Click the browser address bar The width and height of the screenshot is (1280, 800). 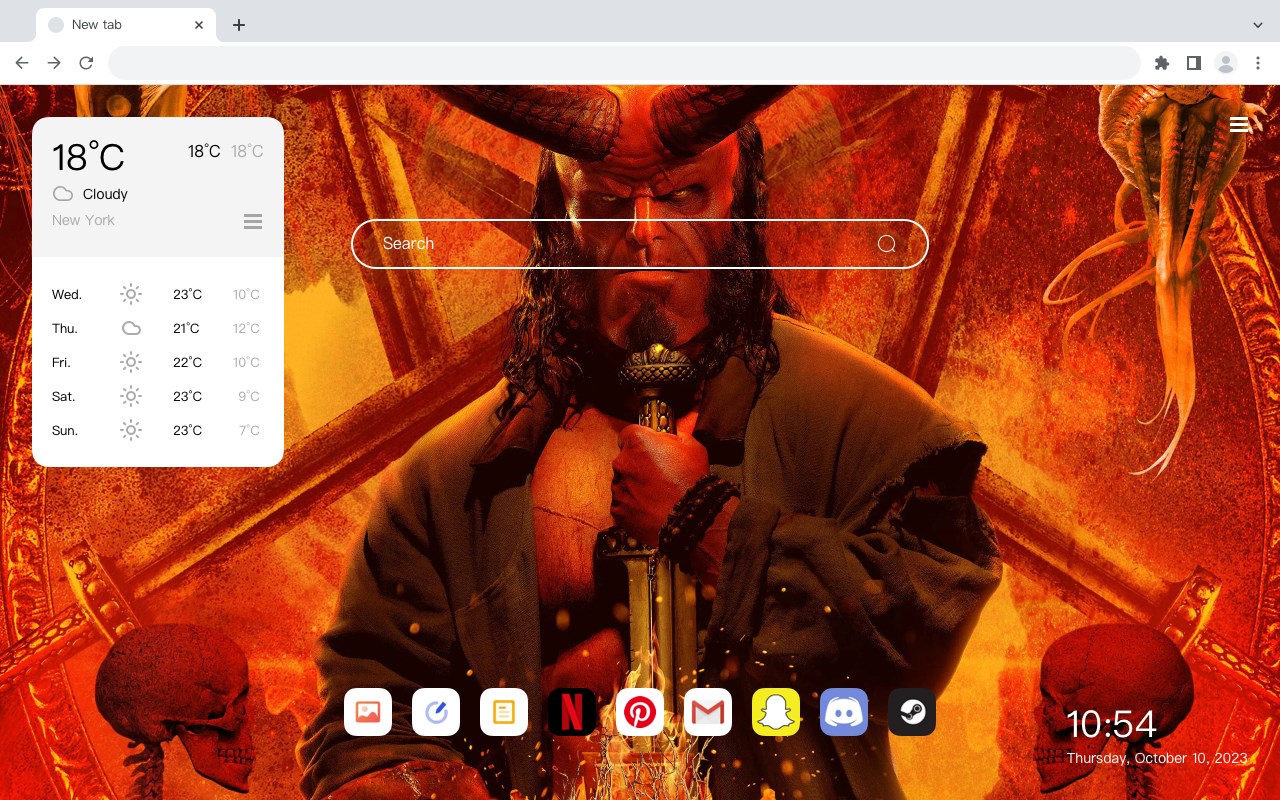click(624, 63)
